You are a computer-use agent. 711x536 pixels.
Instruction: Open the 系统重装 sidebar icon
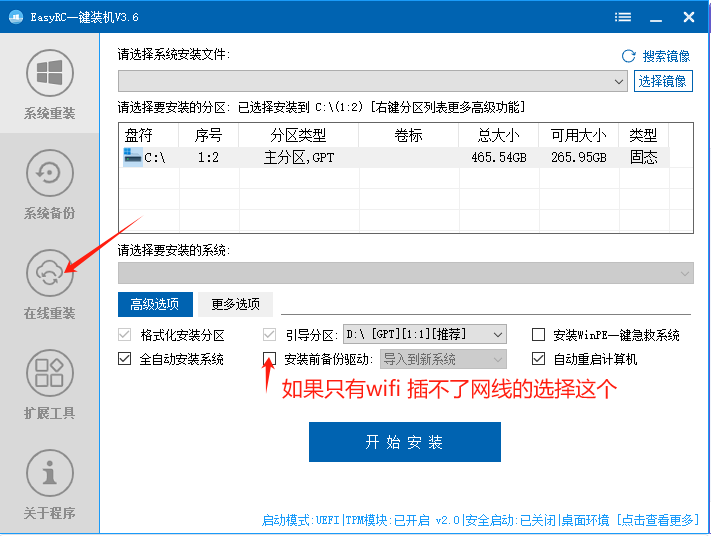49,73
